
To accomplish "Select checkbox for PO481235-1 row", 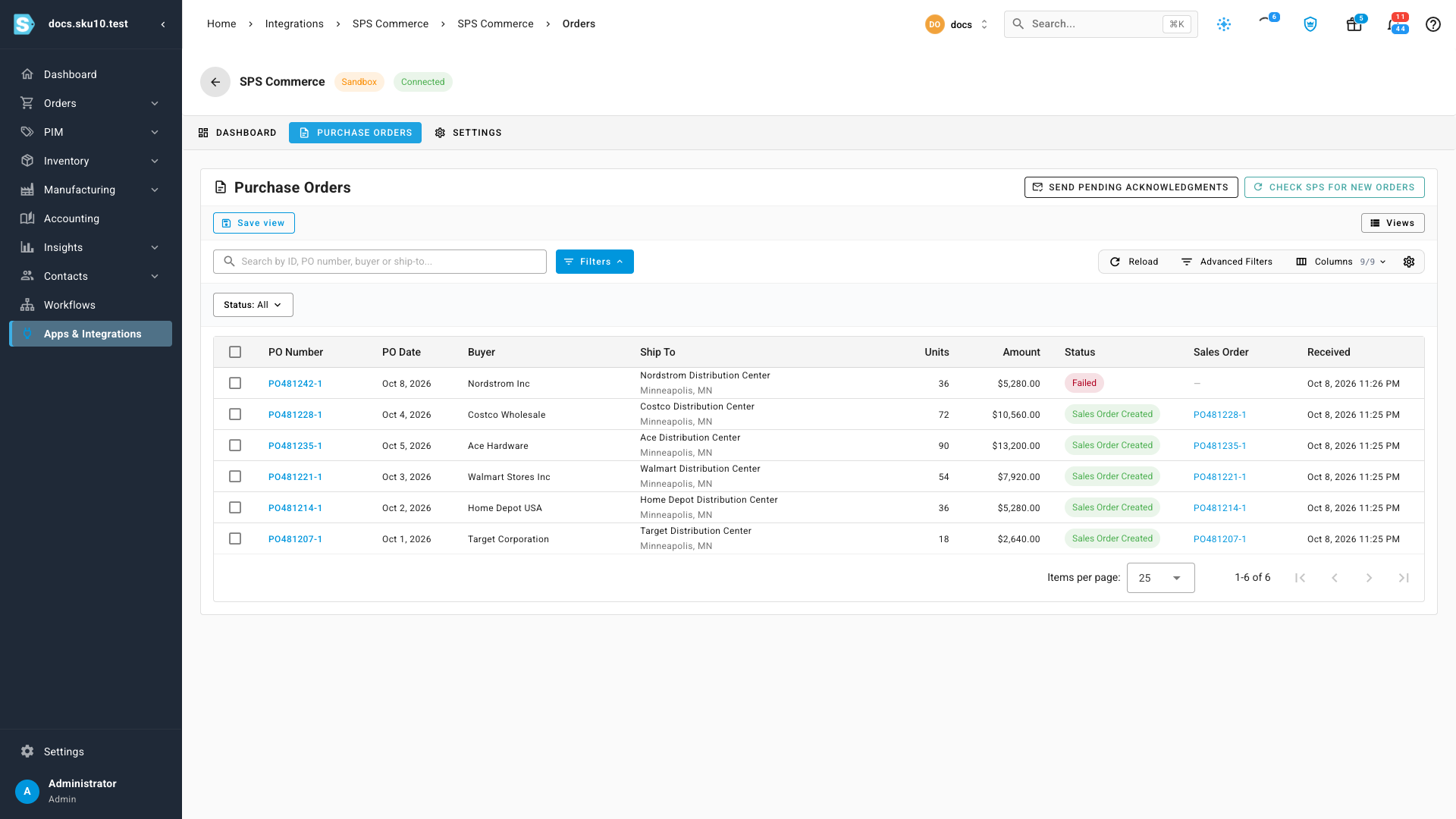I will coord(235,445).
